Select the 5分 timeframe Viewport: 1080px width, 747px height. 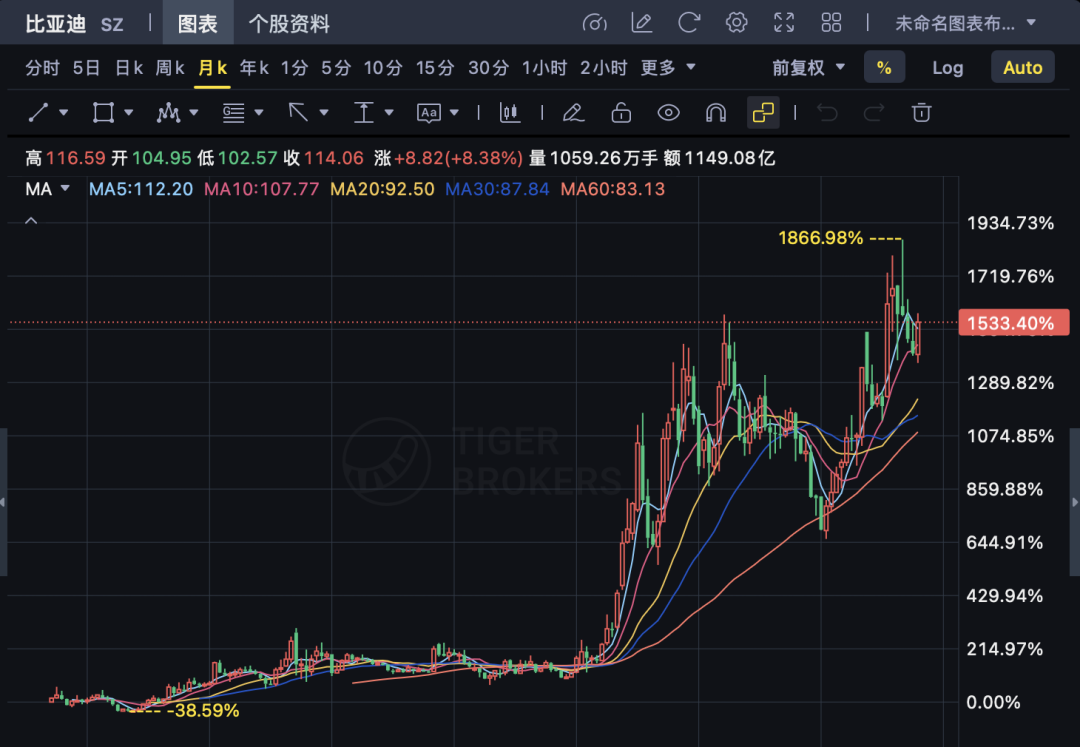[336, 67]
